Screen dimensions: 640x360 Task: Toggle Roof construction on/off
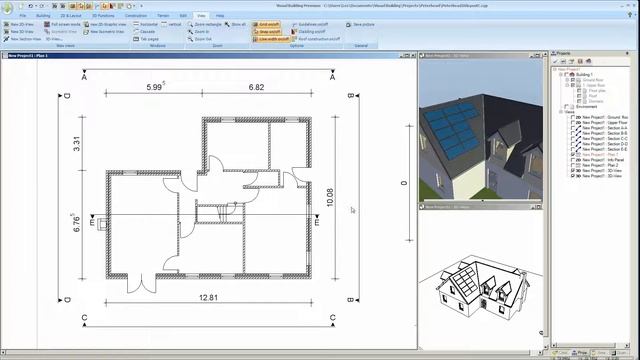(316, 39)
